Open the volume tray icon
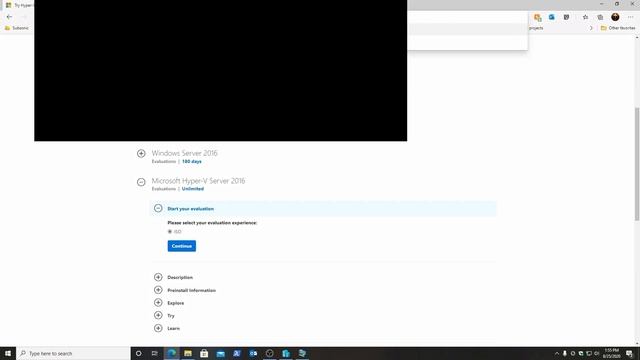Image resolution: width=640 pixels, height=360 pixels. click(596, 353)
